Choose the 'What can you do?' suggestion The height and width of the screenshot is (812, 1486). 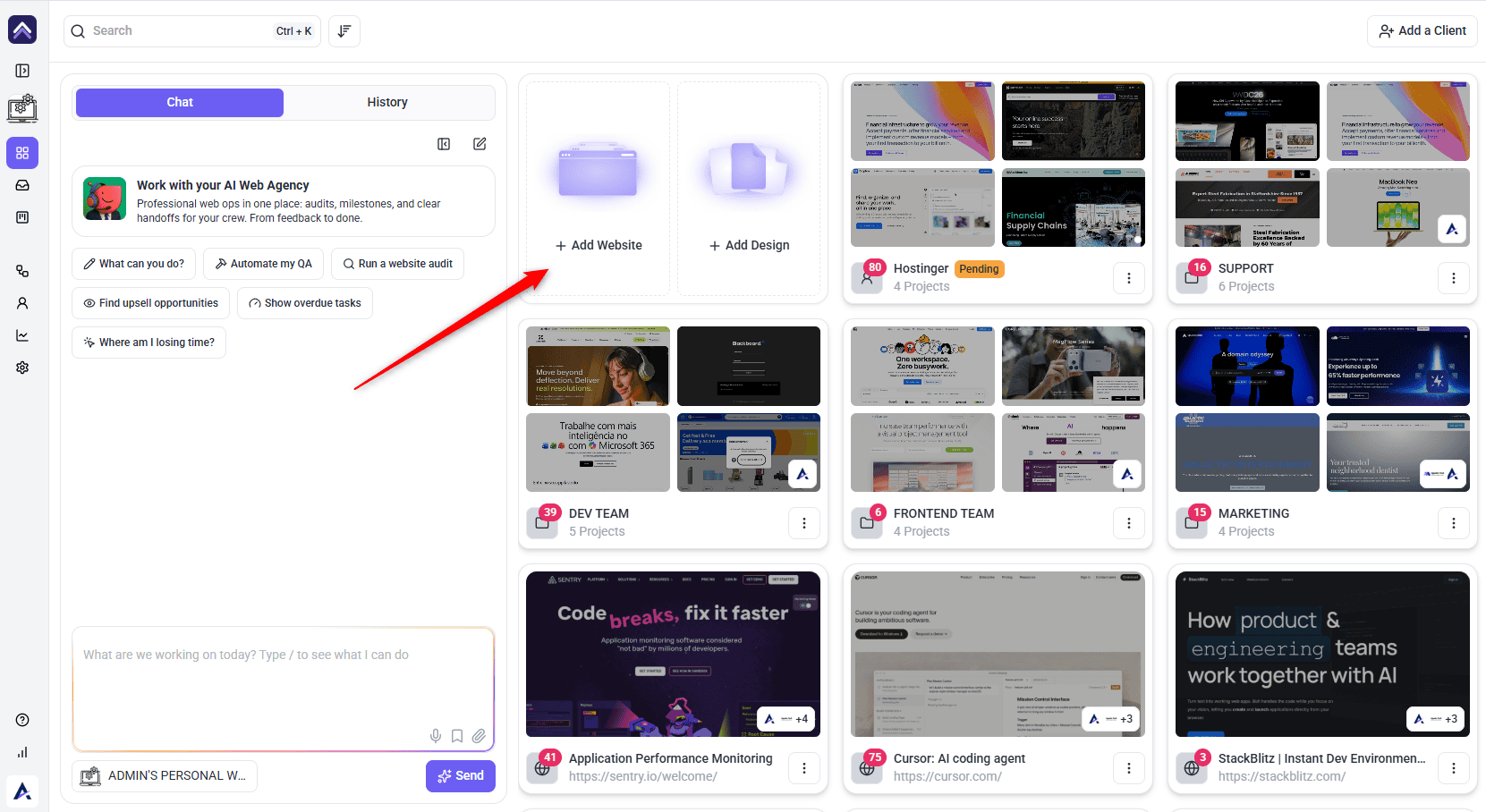pyautogui.click(x=133, y=264)
